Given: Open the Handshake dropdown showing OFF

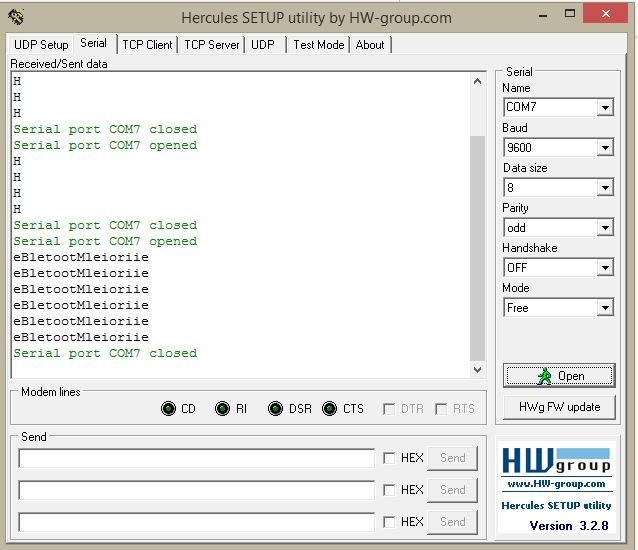Looking at the screenshot, I should [605, 268].
